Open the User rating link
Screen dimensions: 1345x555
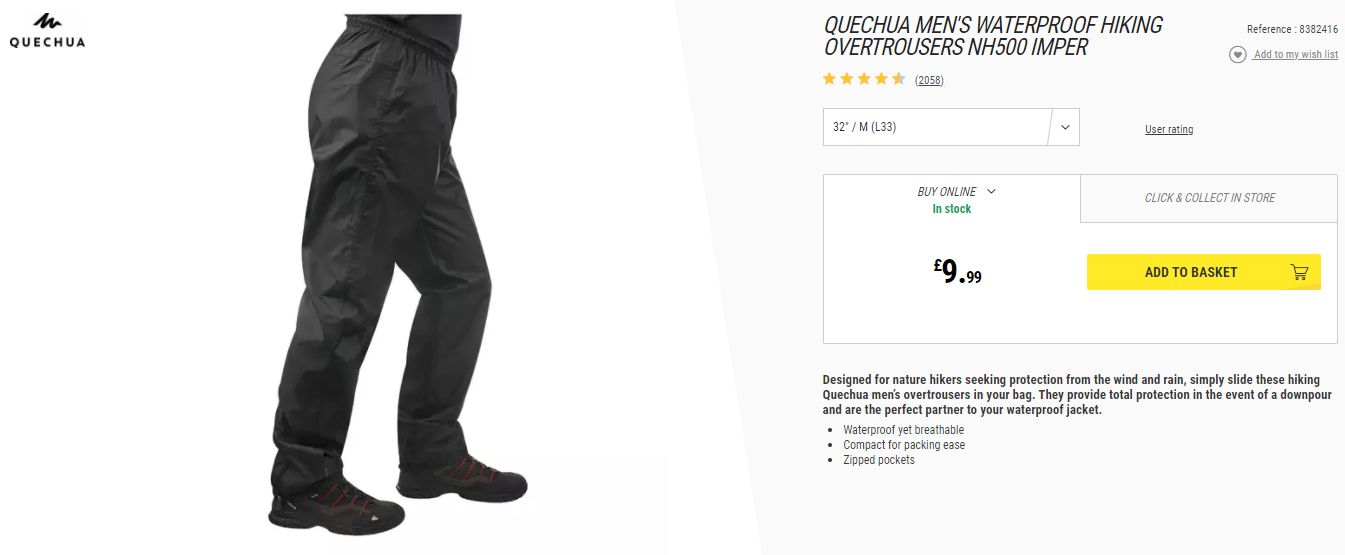(1169, 129)
